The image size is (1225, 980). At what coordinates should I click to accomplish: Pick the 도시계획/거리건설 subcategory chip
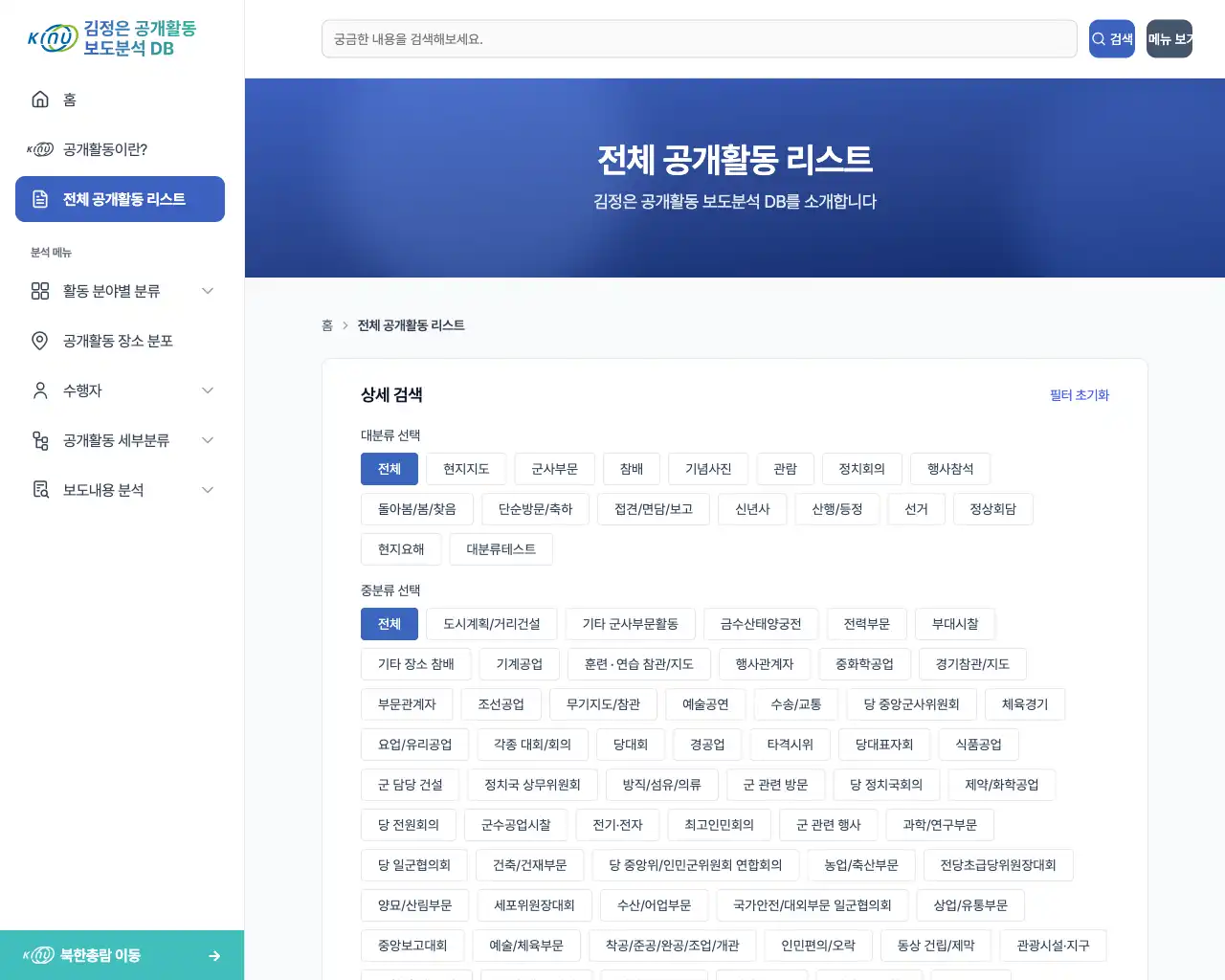(492, 624)
